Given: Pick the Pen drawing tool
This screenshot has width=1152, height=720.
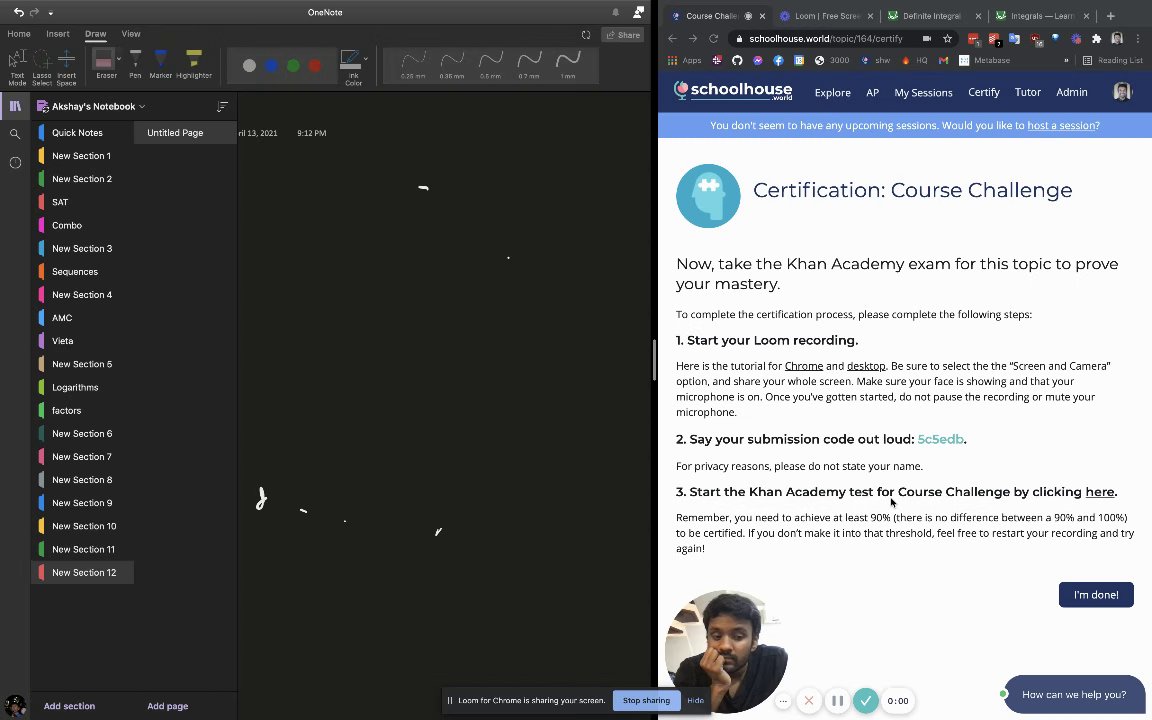Looking at the screenshot, I should 135,64.
